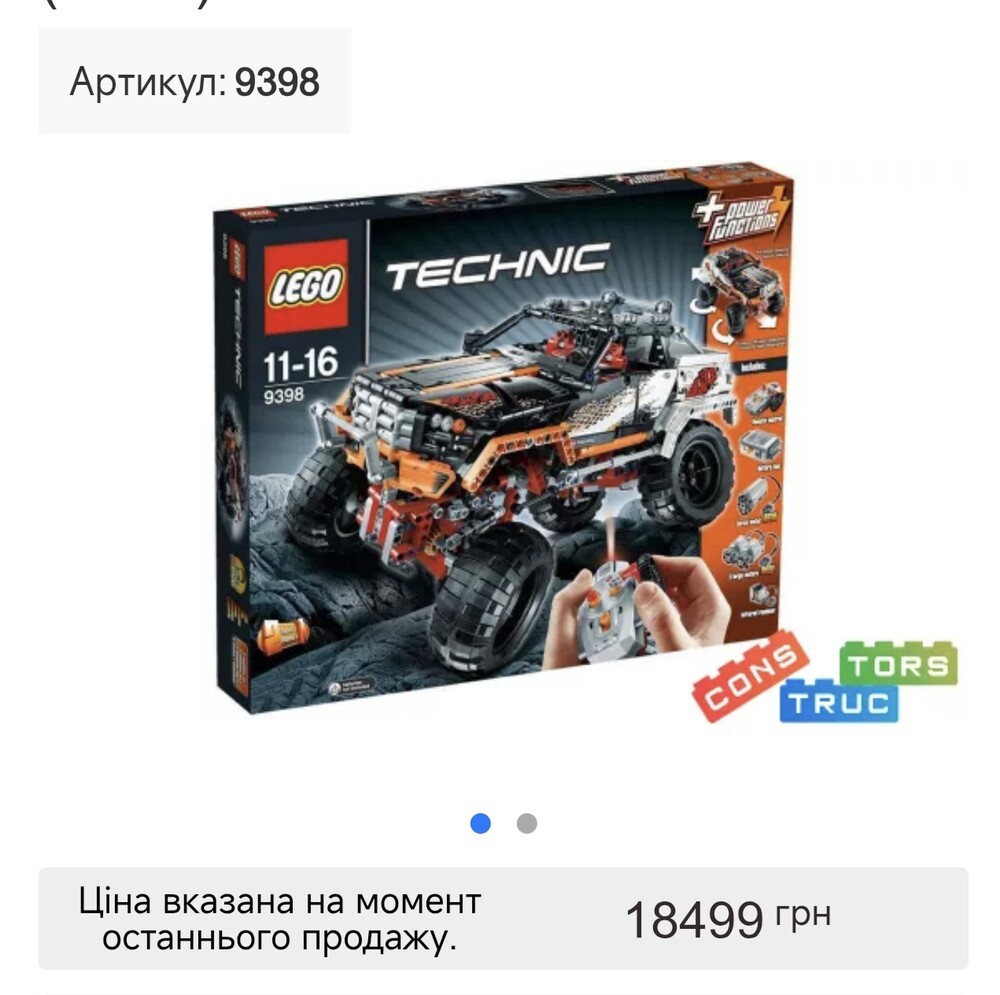This screenshot has height=995, width=1000.
Task: Click the Power Functions badge on the box
Action: point(742,215)
